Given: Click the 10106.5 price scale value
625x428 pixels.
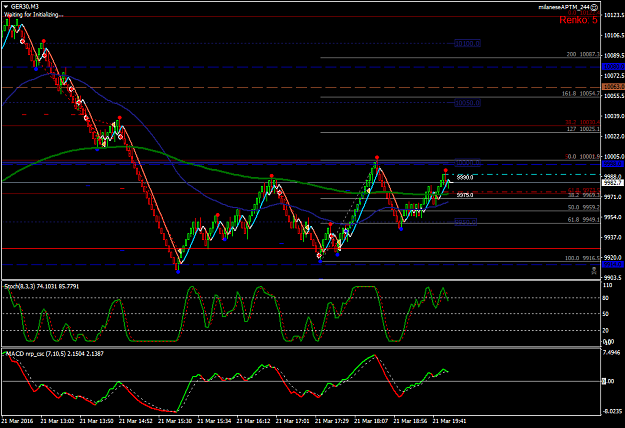Looking at the screenshot, I should coord(614,35).
